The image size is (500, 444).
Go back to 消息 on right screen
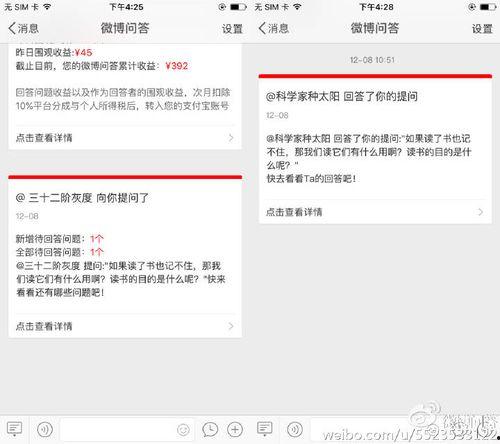(x=274, y=28)
